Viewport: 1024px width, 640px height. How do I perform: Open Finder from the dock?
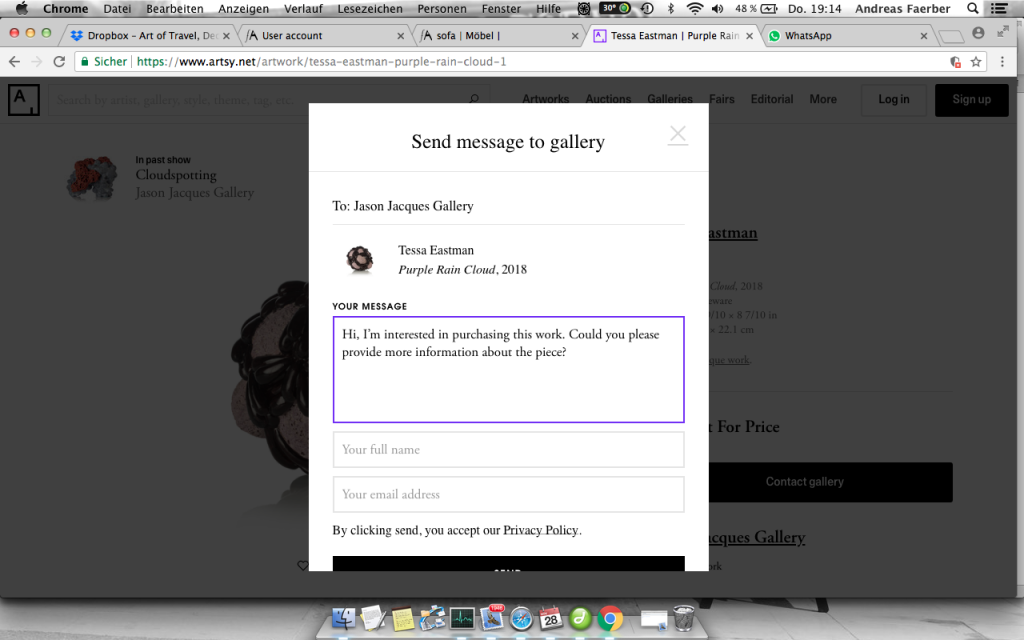point(344,618)
